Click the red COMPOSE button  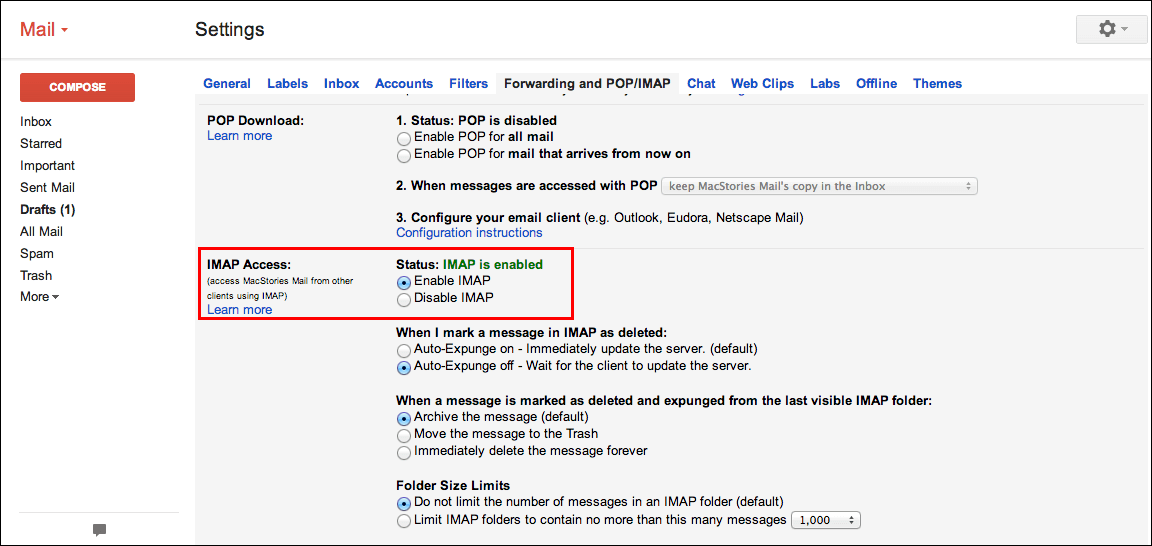77,87
